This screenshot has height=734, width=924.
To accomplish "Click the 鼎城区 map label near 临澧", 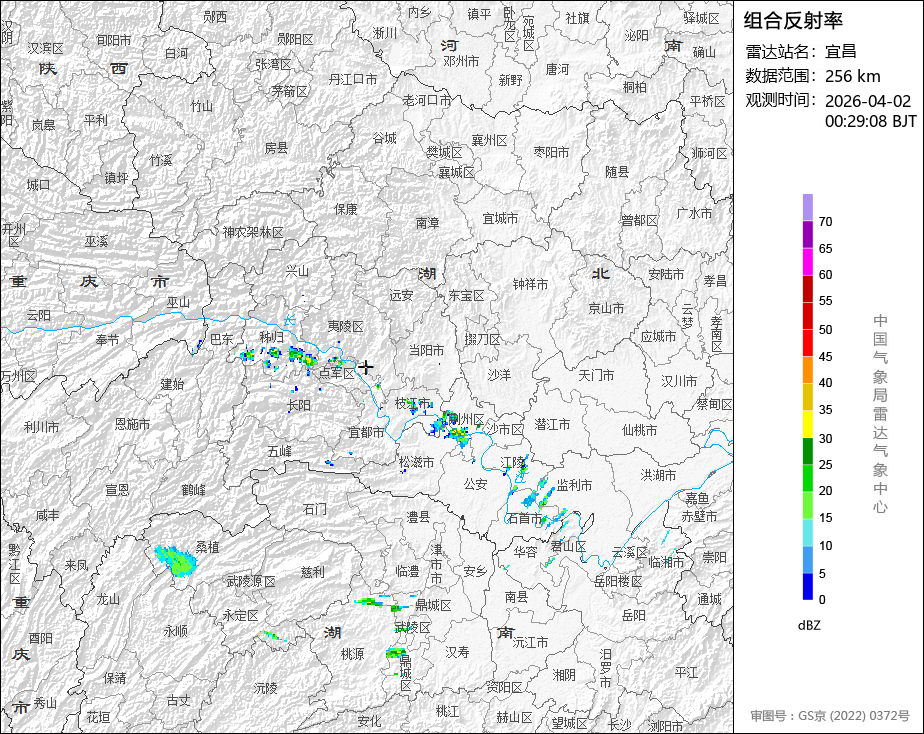I will pyautogui.click(x=433, y=605).
